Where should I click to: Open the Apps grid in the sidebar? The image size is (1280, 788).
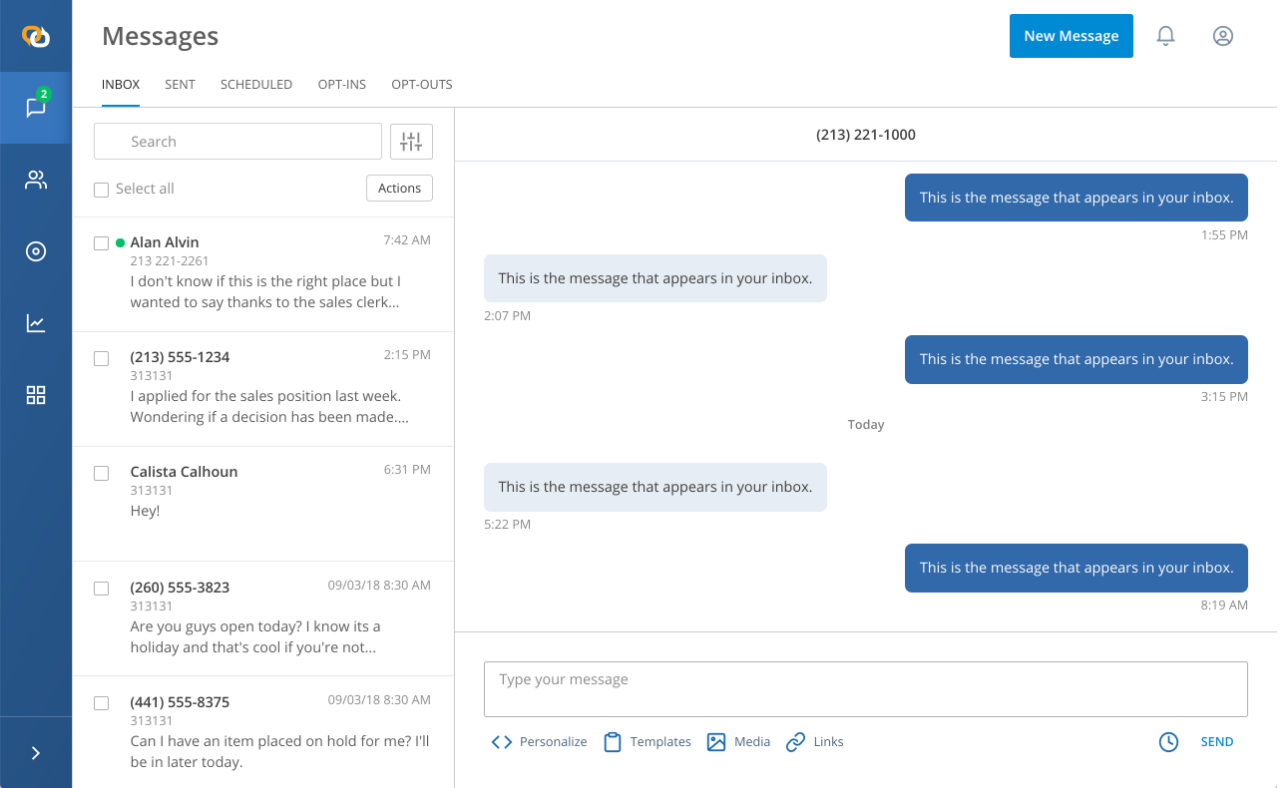36,395
